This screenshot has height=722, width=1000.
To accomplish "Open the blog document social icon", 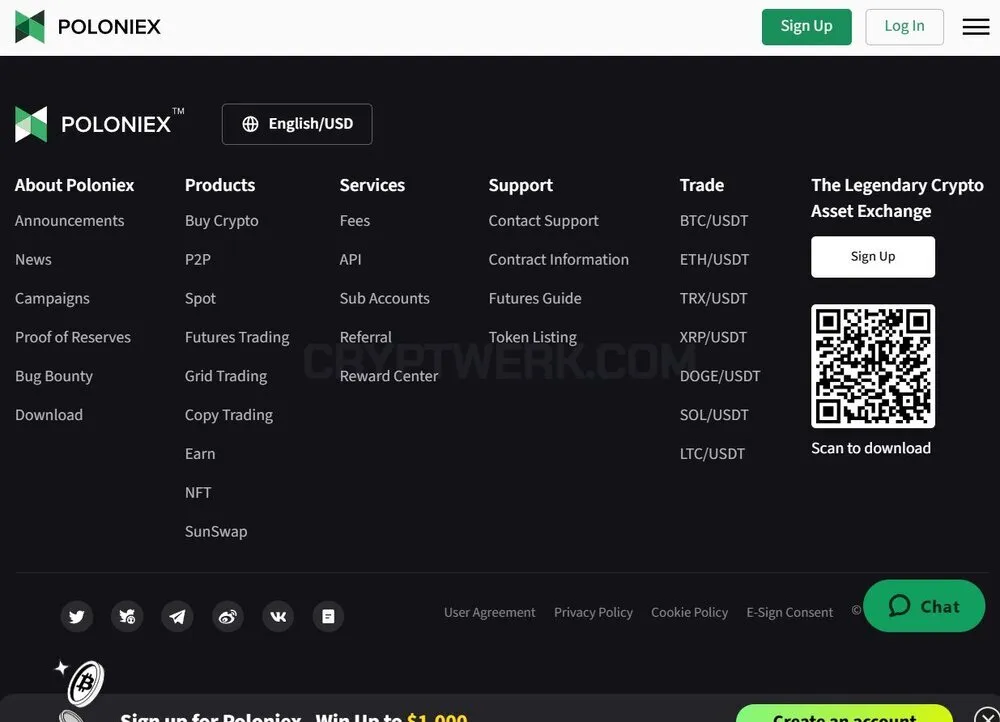I will coord(328,616).
